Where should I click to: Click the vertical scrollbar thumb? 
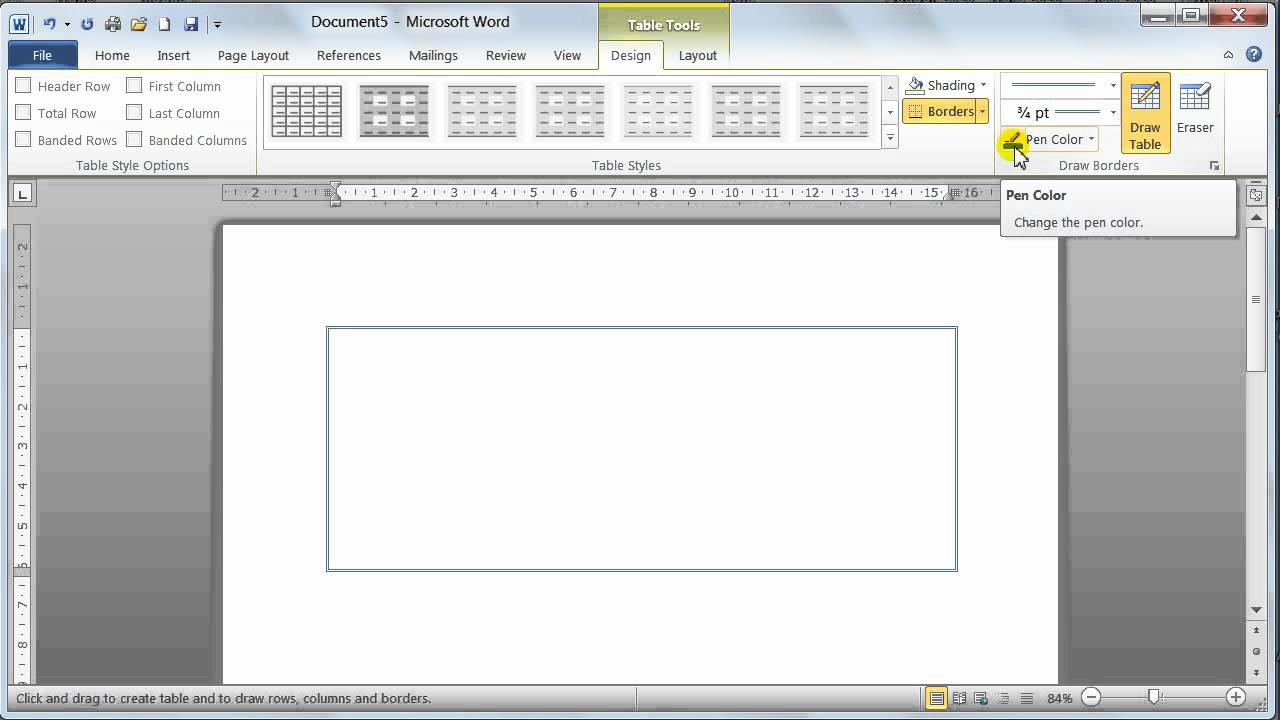pos(1256,300)
